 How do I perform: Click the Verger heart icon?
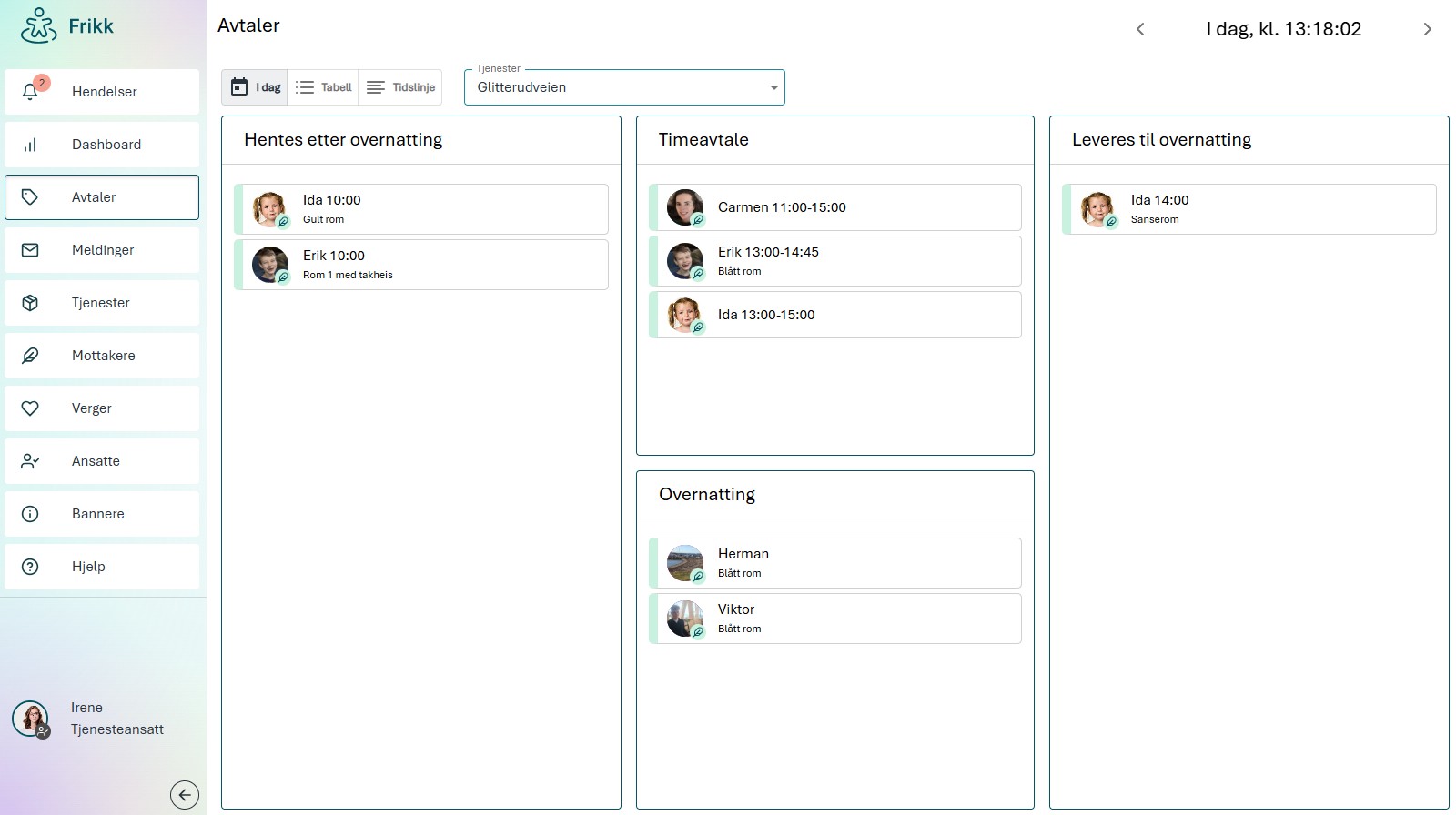[x=30, y=408]
